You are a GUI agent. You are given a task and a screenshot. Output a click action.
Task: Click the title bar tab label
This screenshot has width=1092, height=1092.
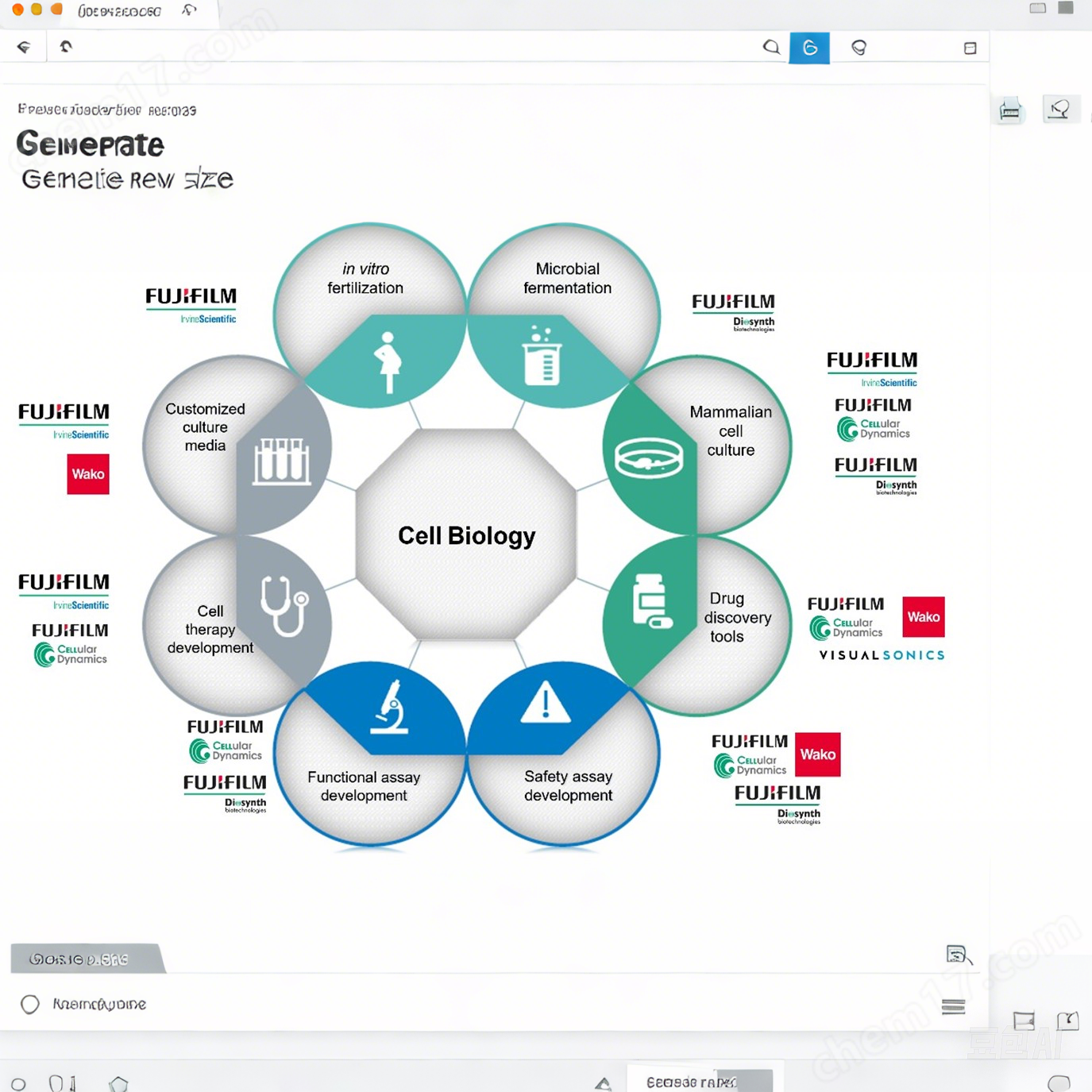coord(119,11)
